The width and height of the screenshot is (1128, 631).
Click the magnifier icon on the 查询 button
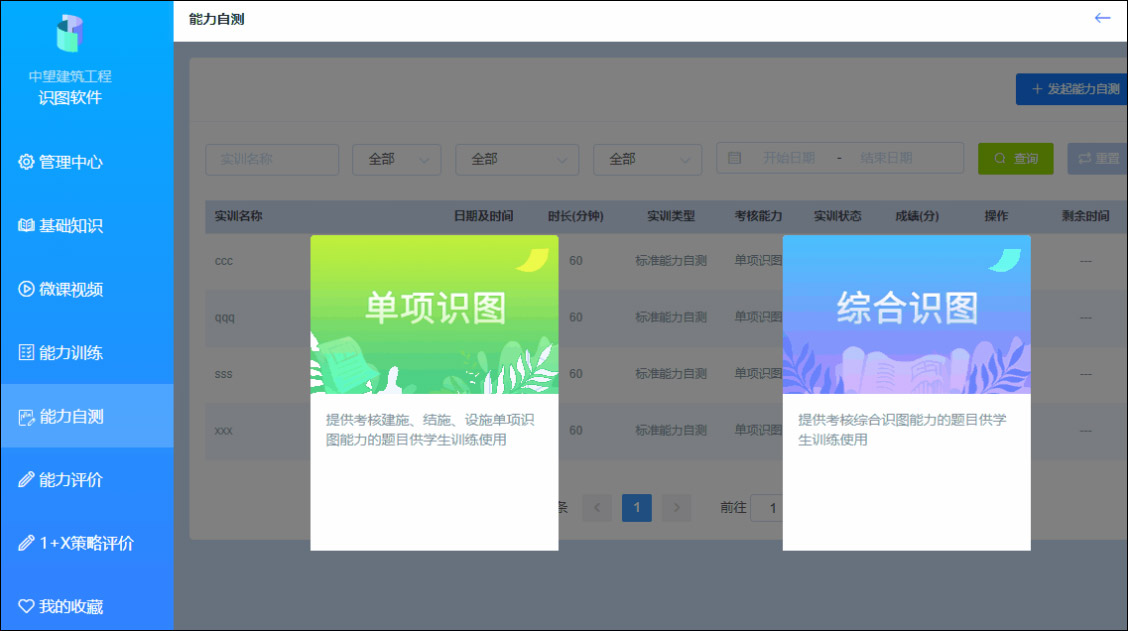tap(997, 158)
